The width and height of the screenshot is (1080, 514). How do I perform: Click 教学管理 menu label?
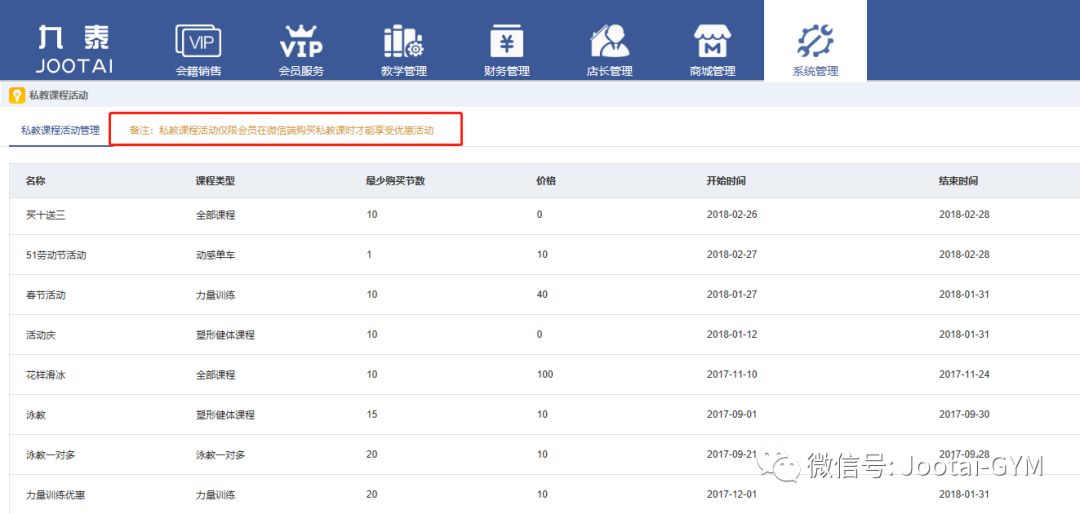404,71
